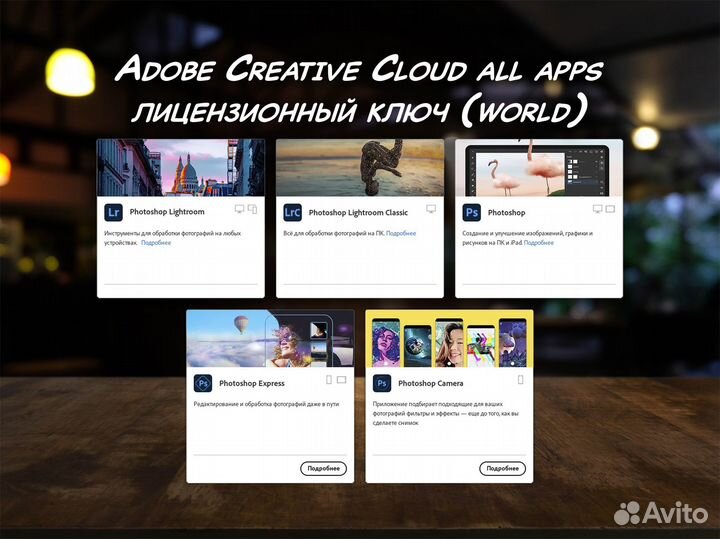
Task: Open the Lightroom Classic beach photo thumbnail
Action: point(360,168)
